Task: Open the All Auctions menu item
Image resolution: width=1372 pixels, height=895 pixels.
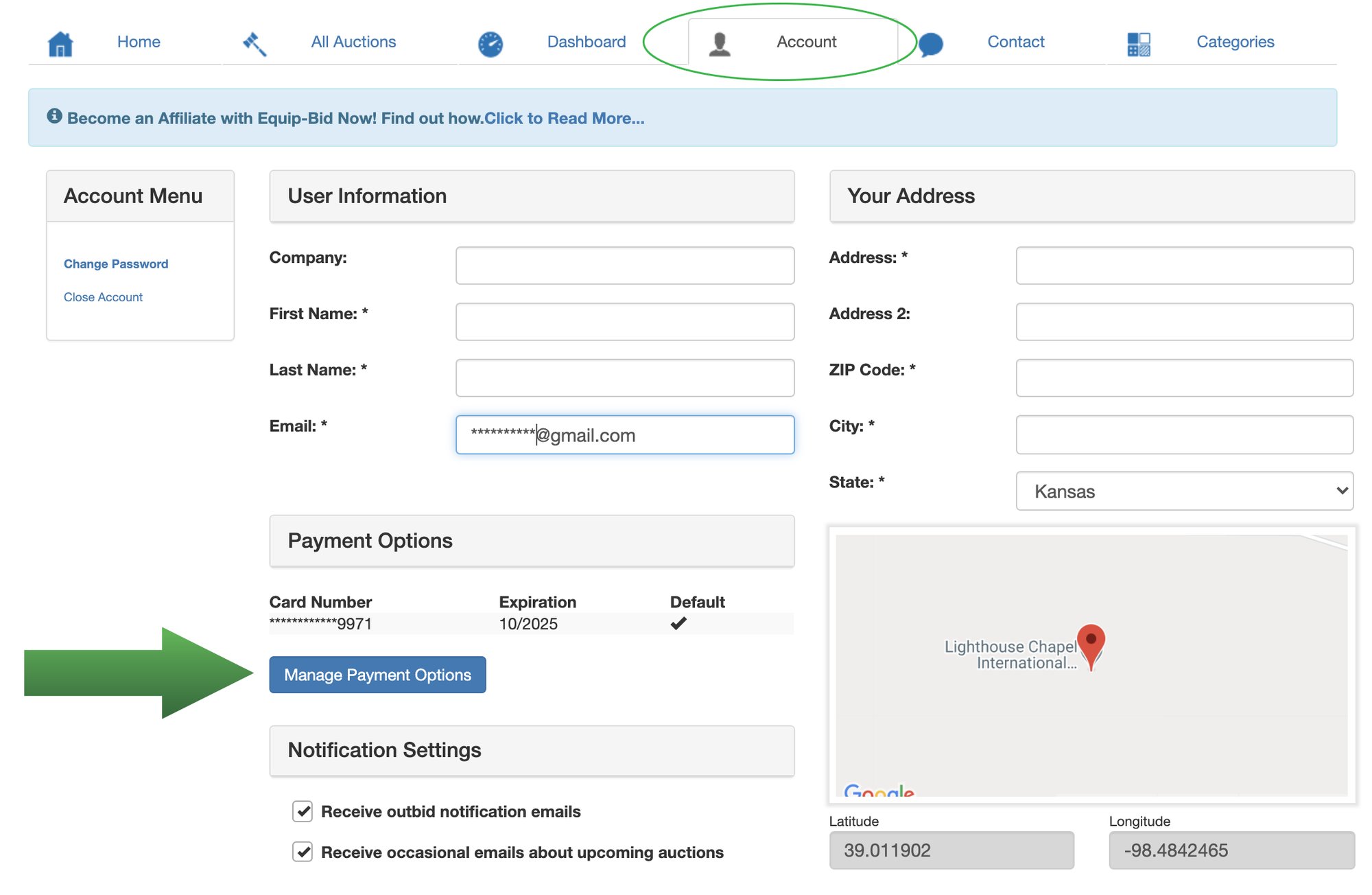Action: (x=353, y=41)
